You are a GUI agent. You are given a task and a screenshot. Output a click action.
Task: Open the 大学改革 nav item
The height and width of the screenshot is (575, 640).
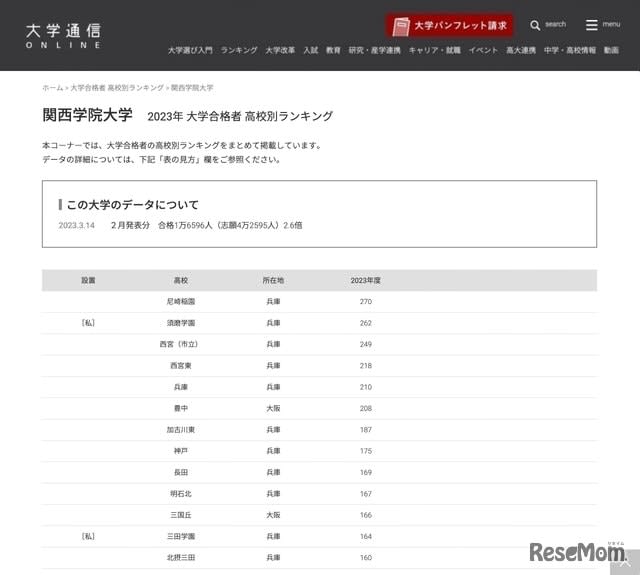(280, 50)
